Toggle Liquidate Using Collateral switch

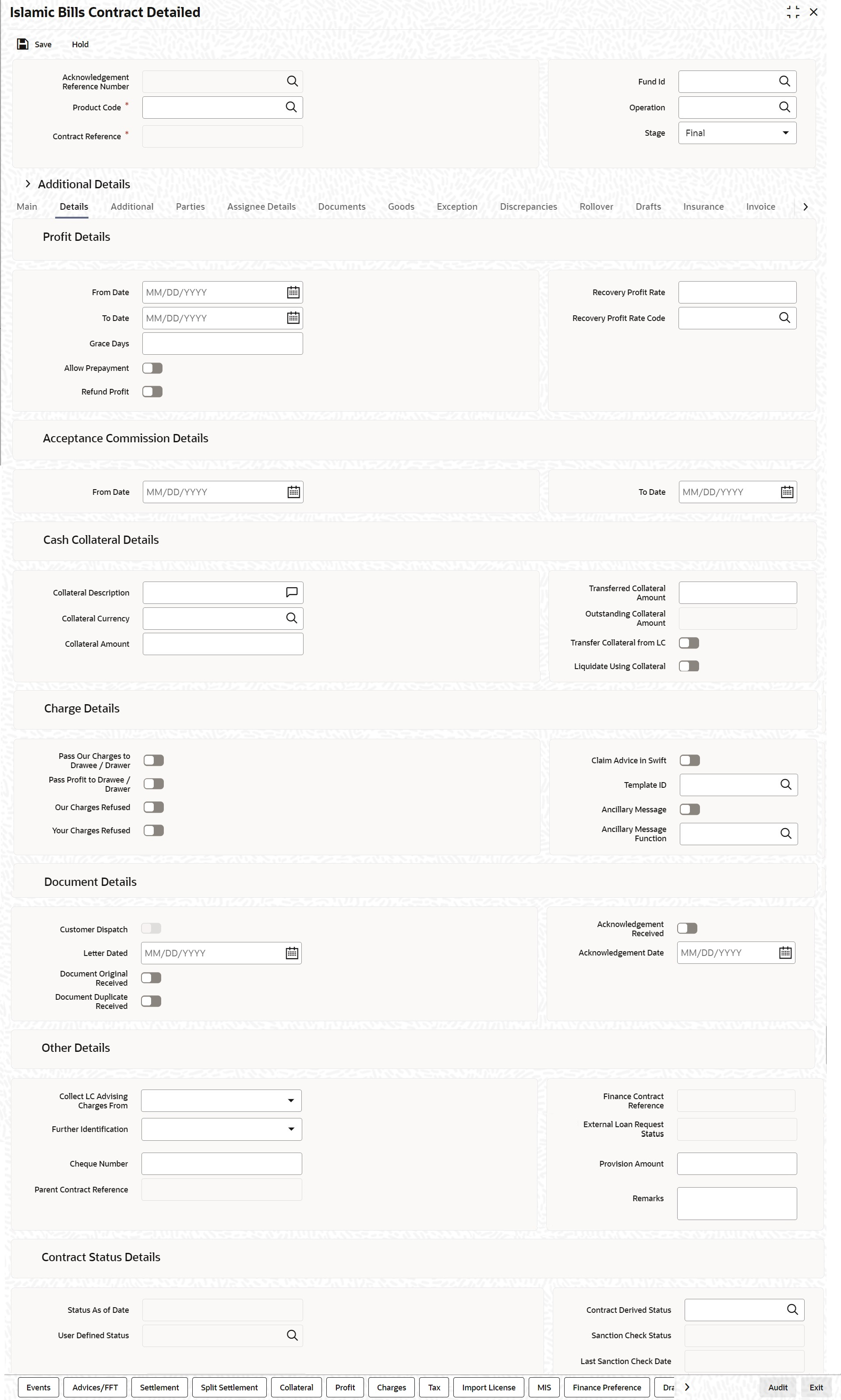[x=689, y=666]
